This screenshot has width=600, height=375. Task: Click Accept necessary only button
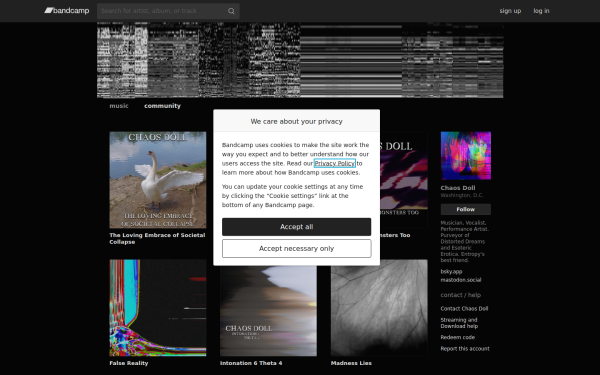tap(297, 249)
